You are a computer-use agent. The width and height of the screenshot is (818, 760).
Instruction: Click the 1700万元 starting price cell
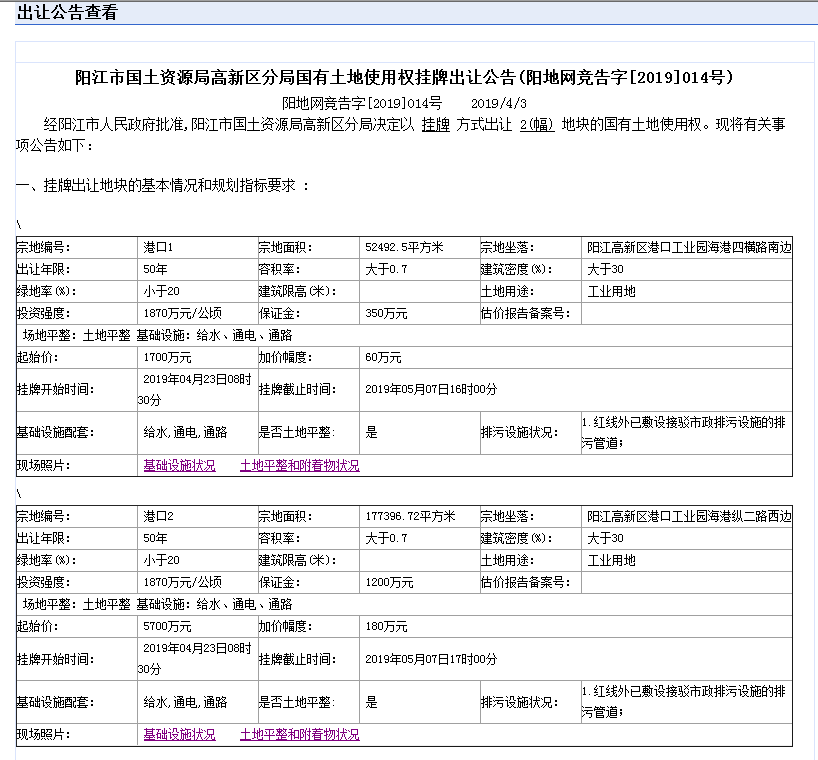click(x=198, y=357)
